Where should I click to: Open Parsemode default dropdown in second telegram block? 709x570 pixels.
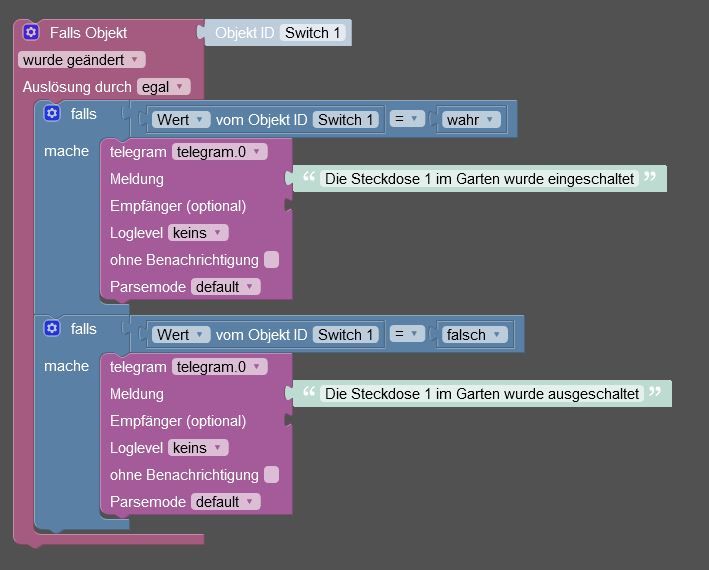pos(225,502)
